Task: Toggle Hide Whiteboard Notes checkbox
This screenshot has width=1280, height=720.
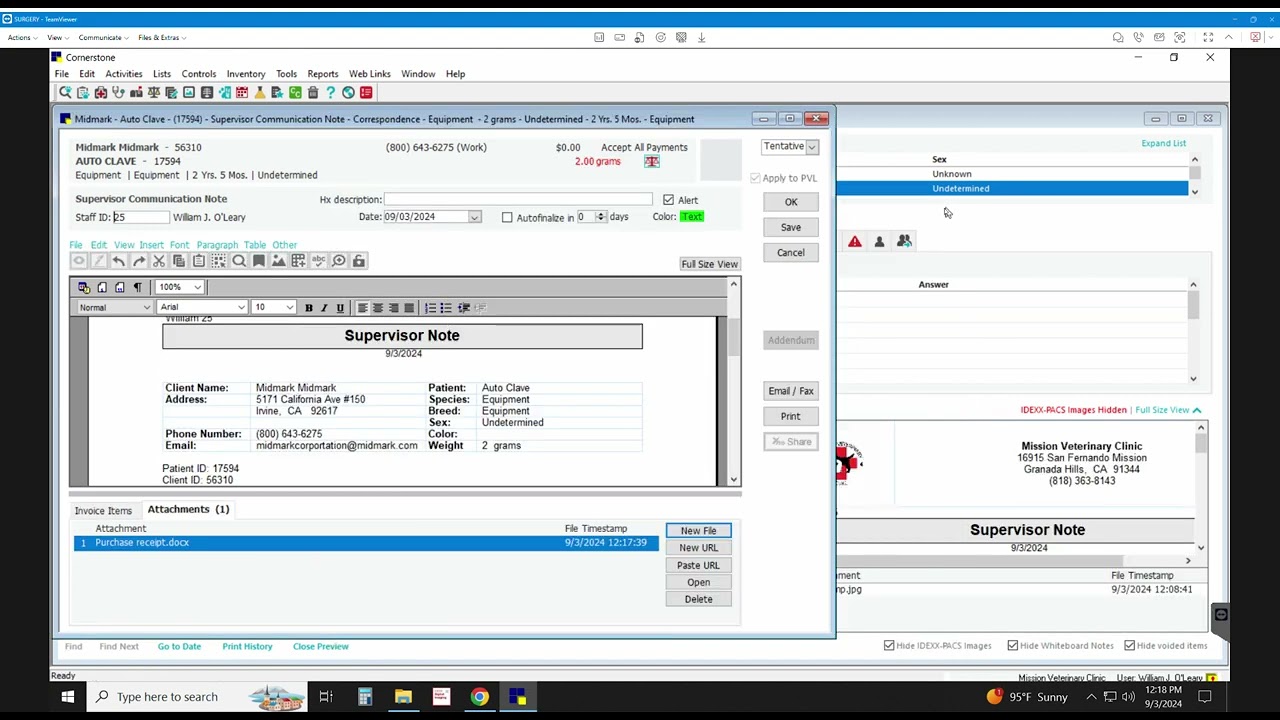Action: [1013, 646]
